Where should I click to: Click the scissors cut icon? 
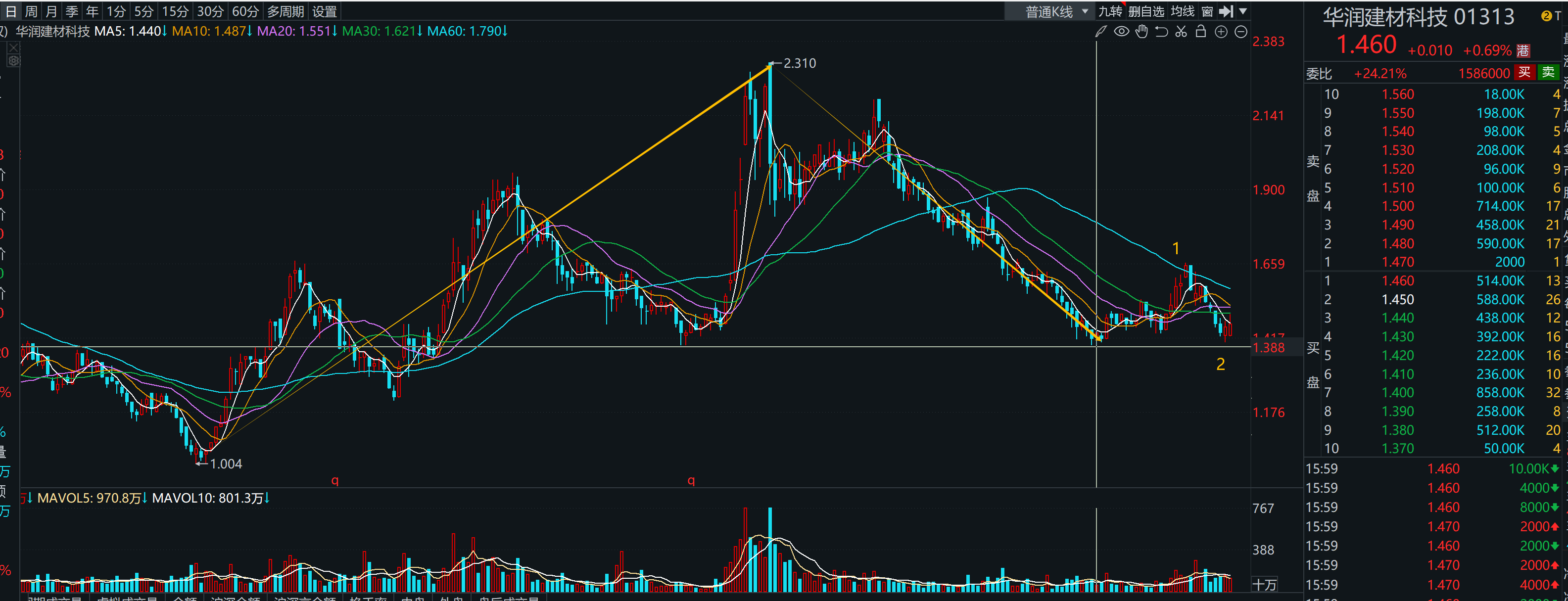1181,32
